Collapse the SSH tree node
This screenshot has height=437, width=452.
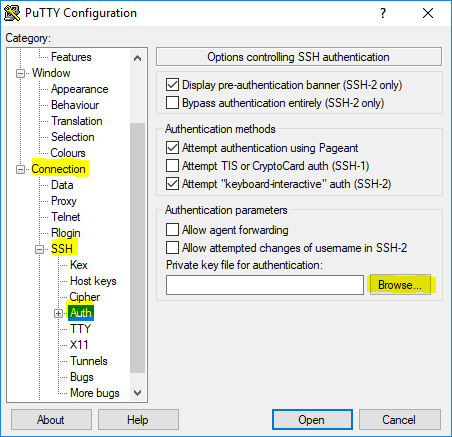pyautogui.click(x=39, y=249)
